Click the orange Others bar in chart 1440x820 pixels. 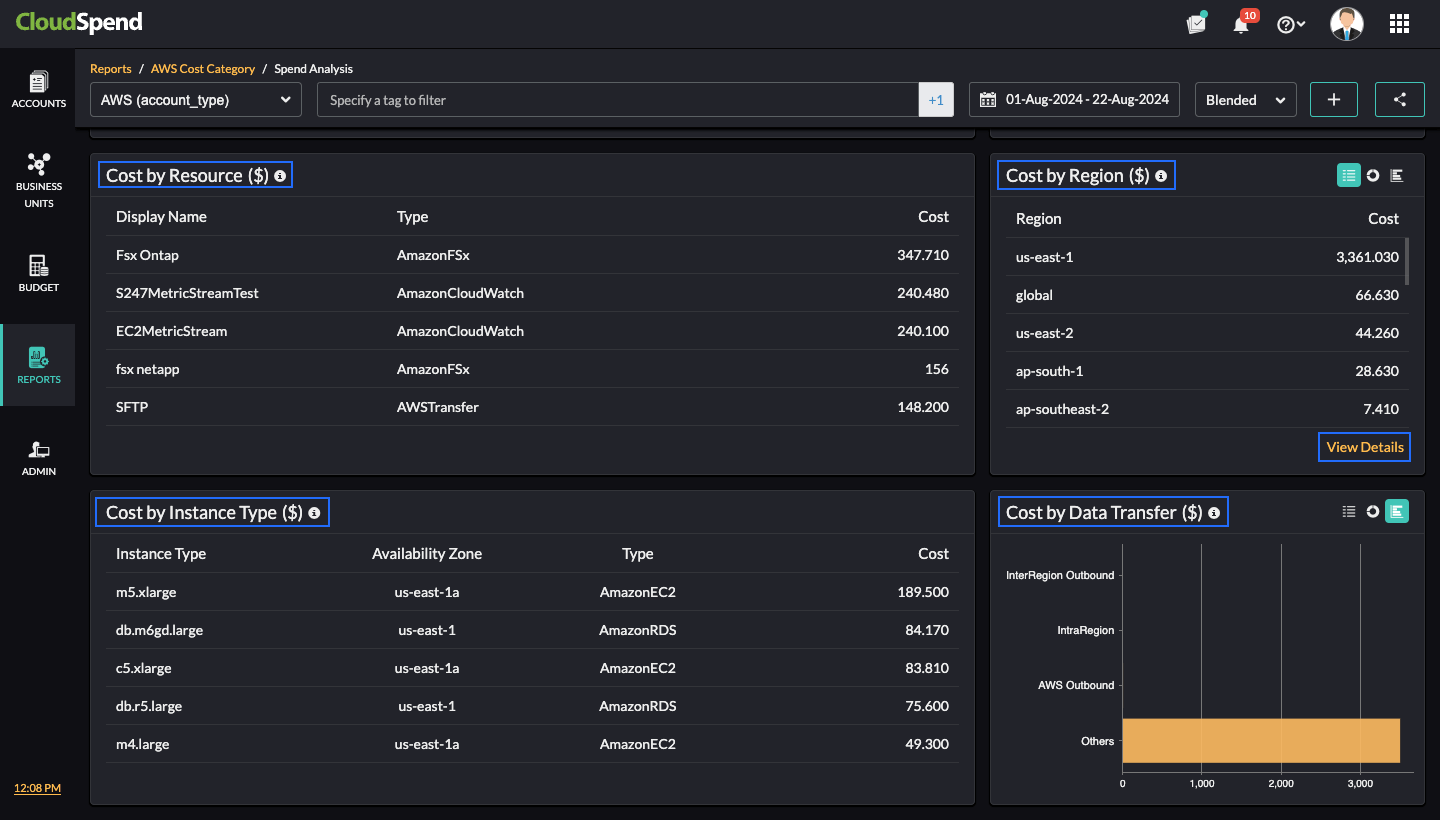point(1260,741)
